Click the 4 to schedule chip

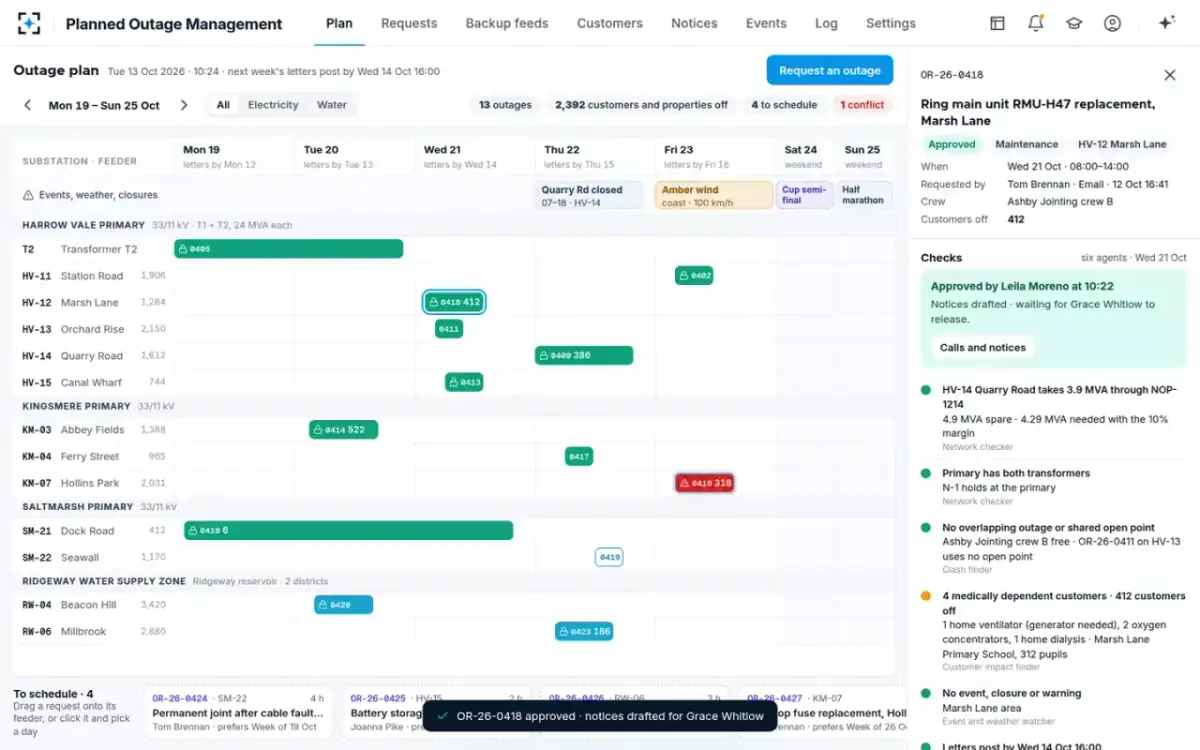point(784,105)
